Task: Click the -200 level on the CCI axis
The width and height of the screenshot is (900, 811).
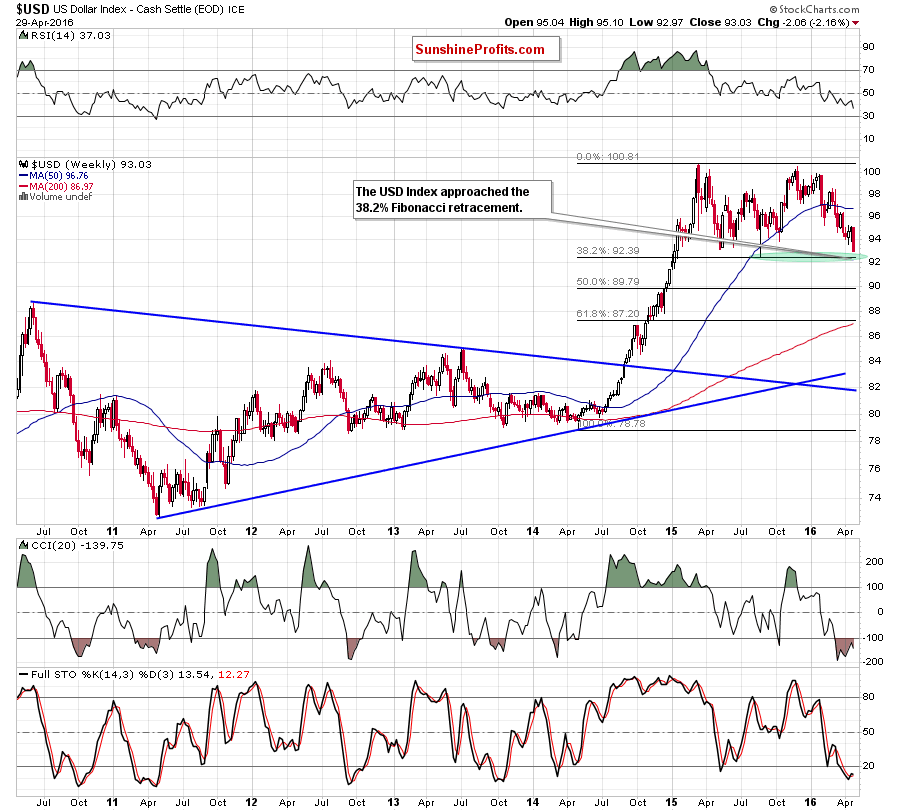Action: tap(872, 662)
